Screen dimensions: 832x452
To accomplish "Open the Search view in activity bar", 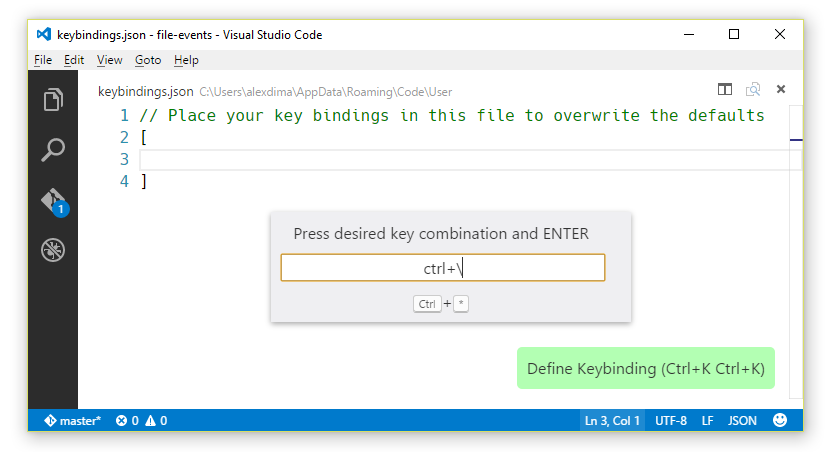I will tap(53, 150).
